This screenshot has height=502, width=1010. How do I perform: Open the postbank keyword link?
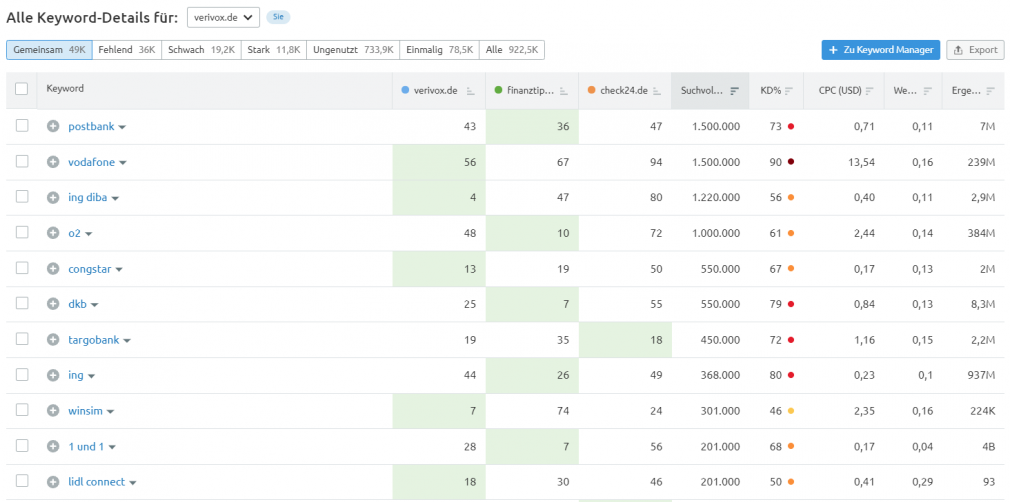[91, 126]
